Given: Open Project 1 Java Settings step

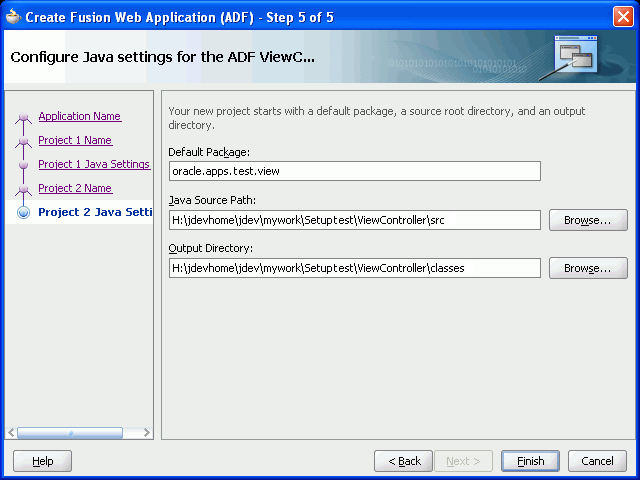Looking at the screenshot, I should click(x=94, y=164).
